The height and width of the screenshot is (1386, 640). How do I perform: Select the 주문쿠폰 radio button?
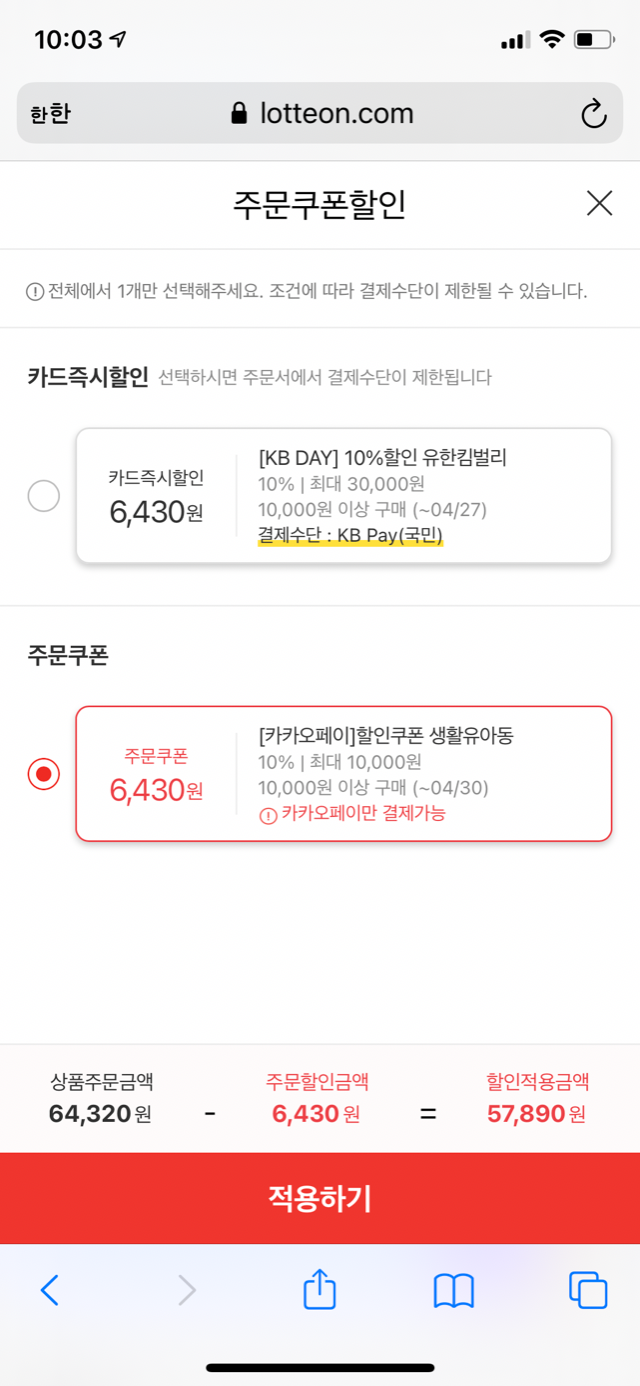click(x=43, y=774)
